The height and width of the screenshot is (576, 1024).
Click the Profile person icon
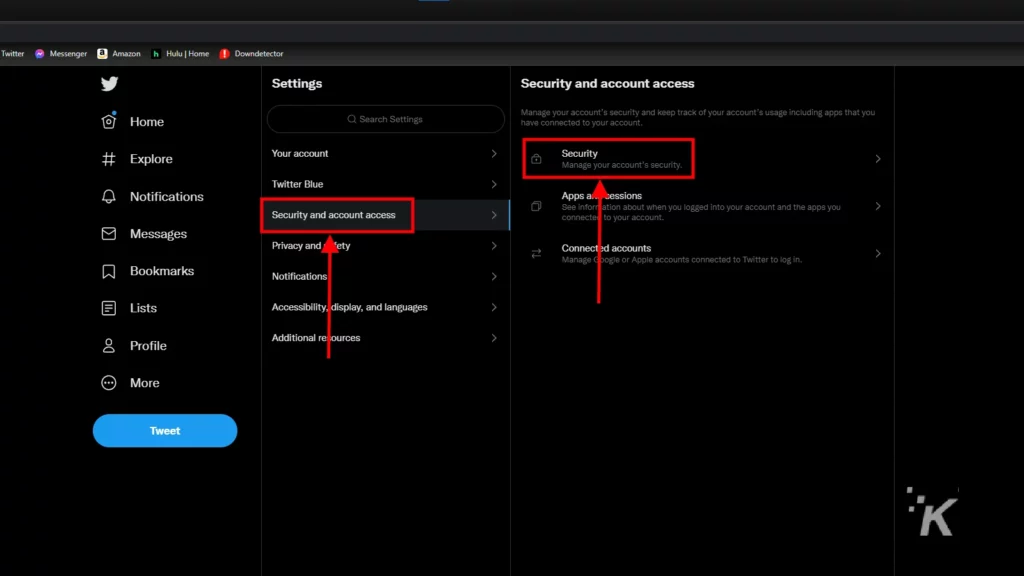[x=108, y=345]
